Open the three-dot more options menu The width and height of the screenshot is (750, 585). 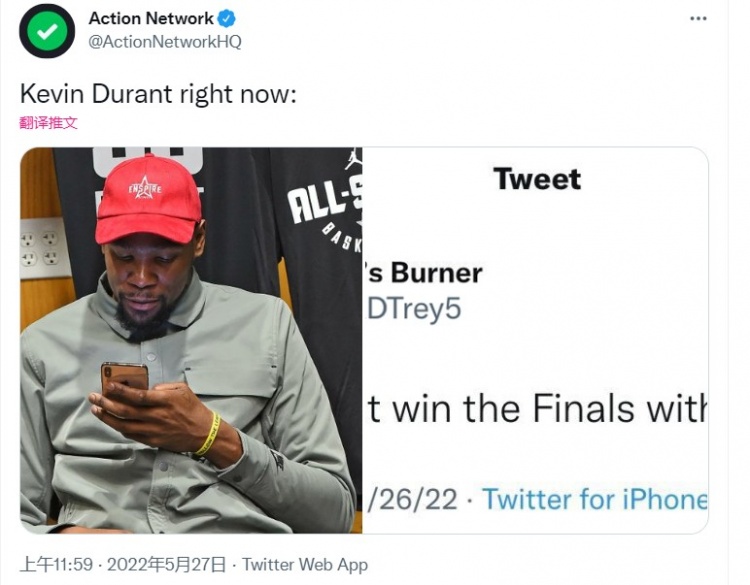(x=698, y=19)
